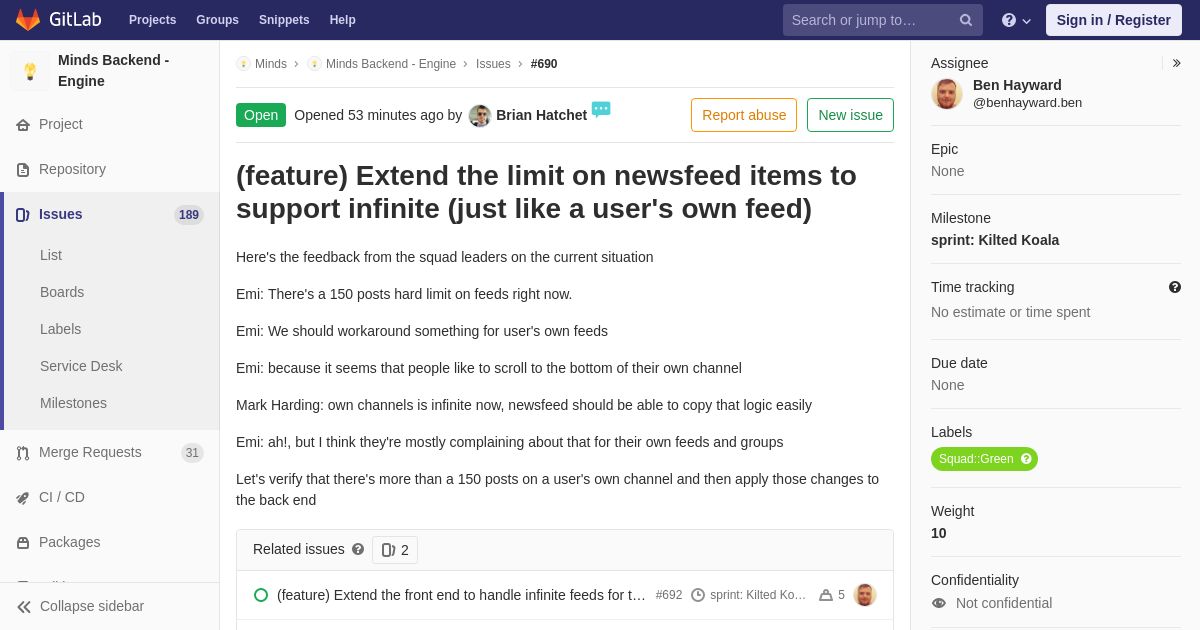Viewport: 1200px width, 630px height.
Task: Click the Not confidential eye icon
Action: point(939,603)
